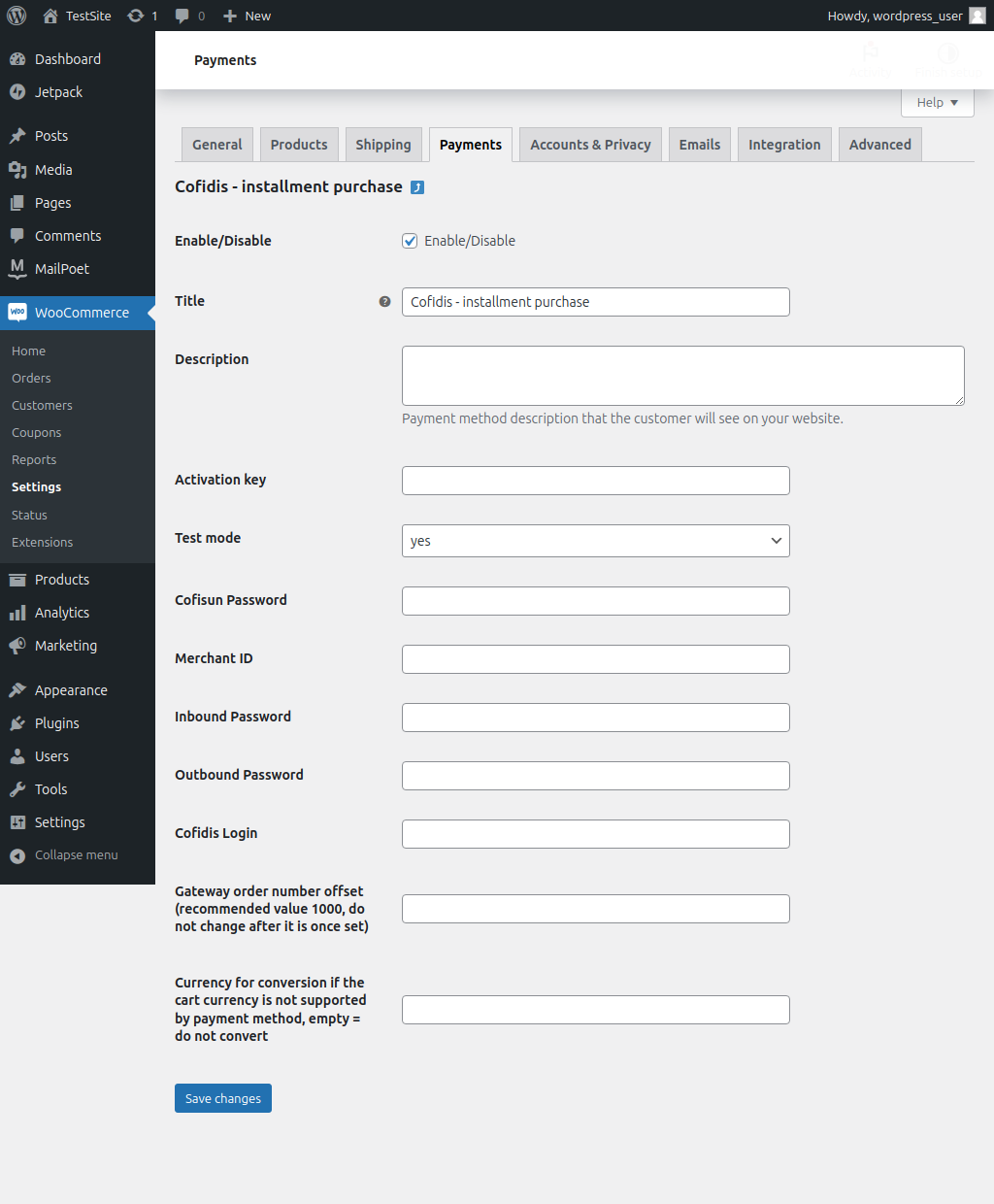
Task: Open Media from the sidebar icon
Action: pos(19,169)
